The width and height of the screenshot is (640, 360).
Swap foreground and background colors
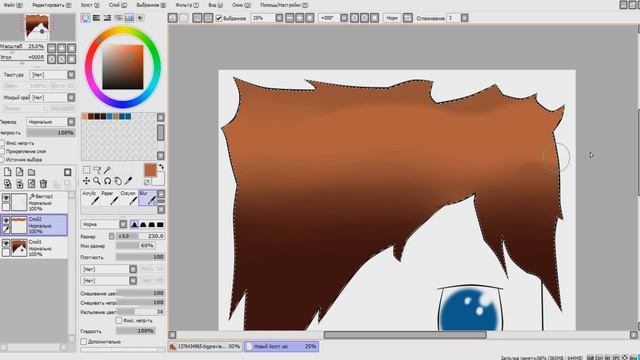(161, 167)
